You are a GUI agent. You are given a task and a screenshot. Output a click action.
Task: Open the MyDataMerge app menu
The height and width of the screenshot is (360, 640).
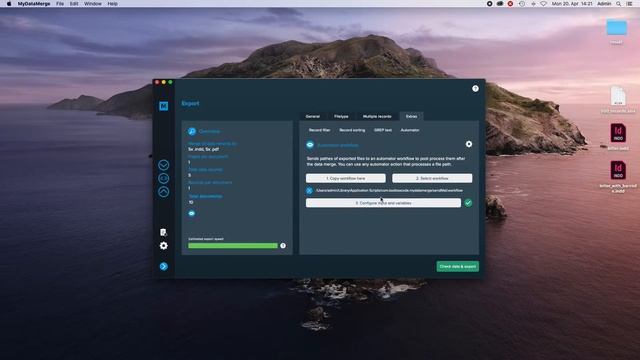[34, 4]
